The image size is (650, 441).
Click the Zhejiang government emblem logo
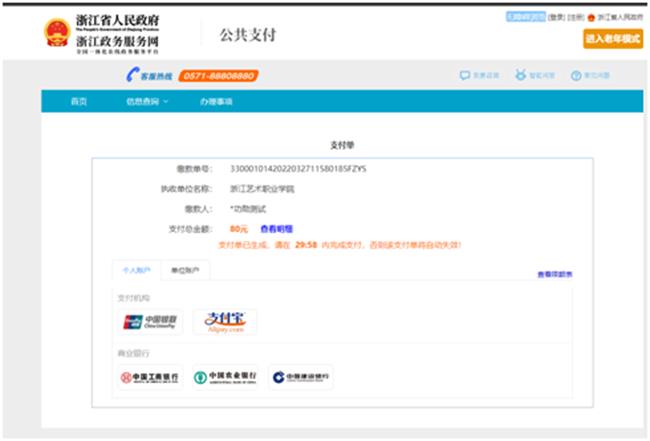click(56, 33)
